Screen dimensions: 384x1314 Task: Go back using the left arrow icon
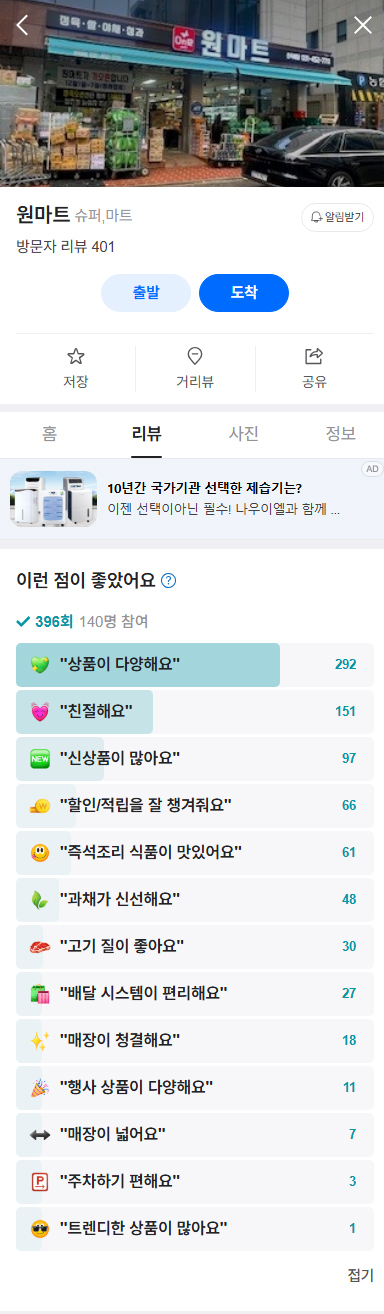22,25
